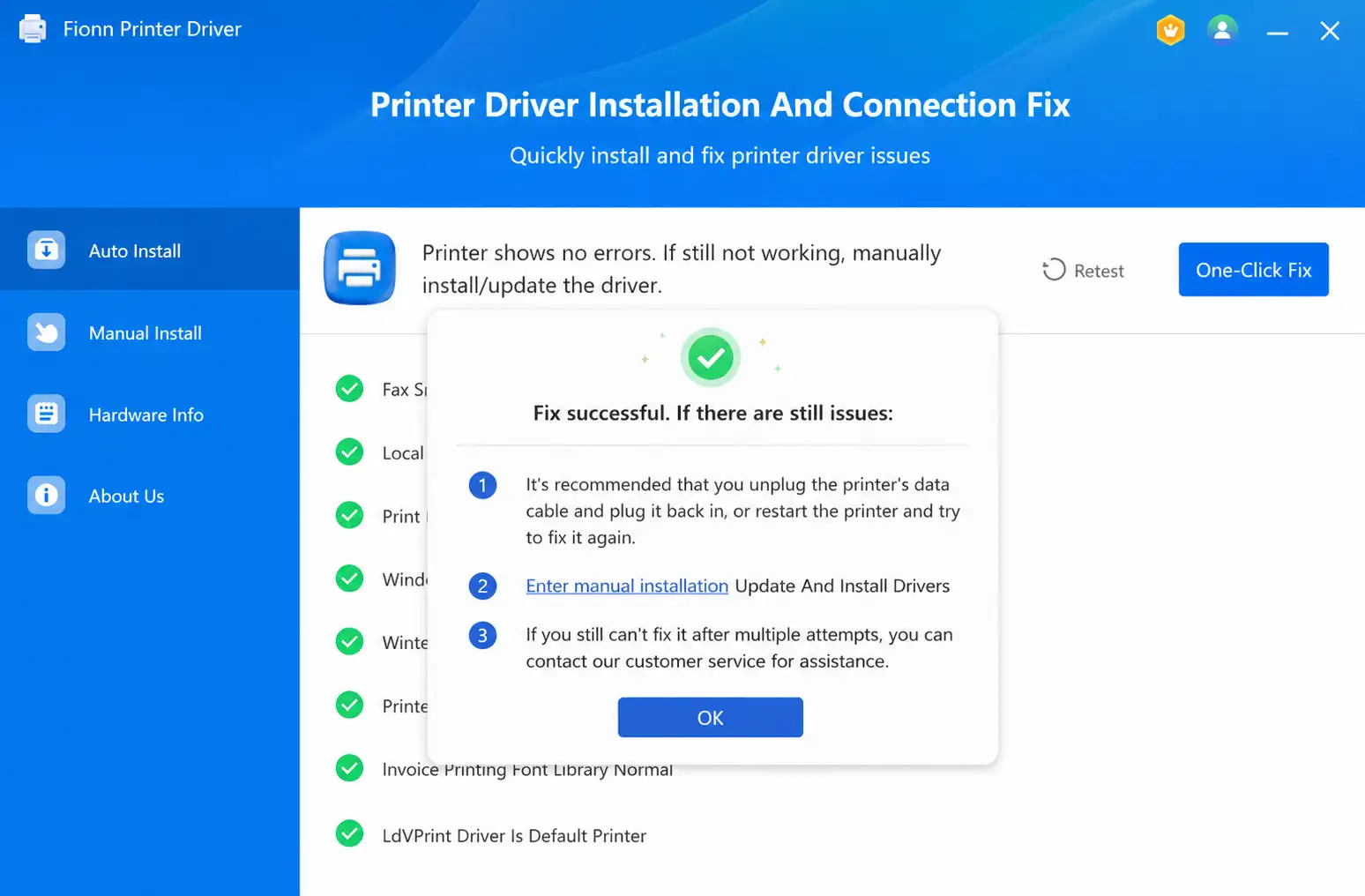Screen dimensions: 1365x896
Task: Run the Retest check
Action: coord(1084,271)
